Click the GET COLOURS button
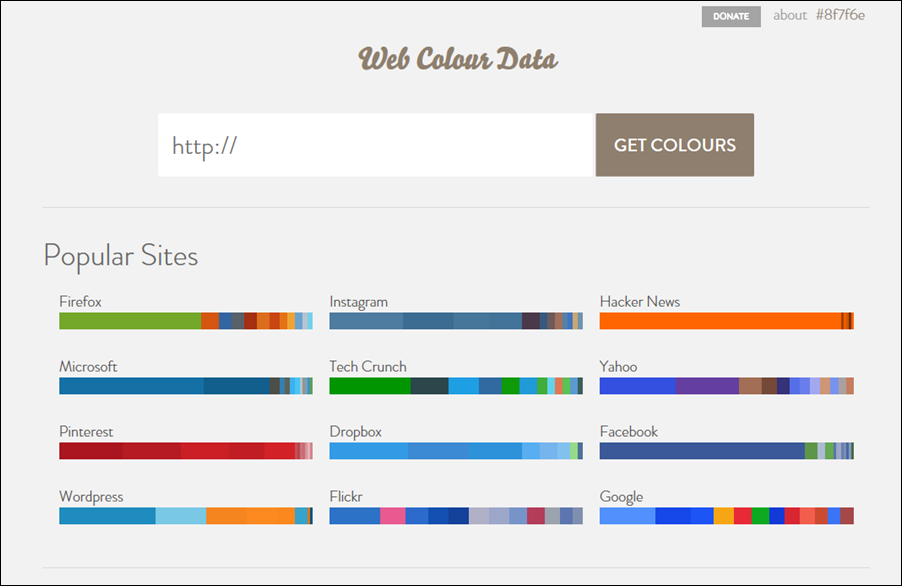The width and height of the screenshot is (902, 586). tap(675, 145)
